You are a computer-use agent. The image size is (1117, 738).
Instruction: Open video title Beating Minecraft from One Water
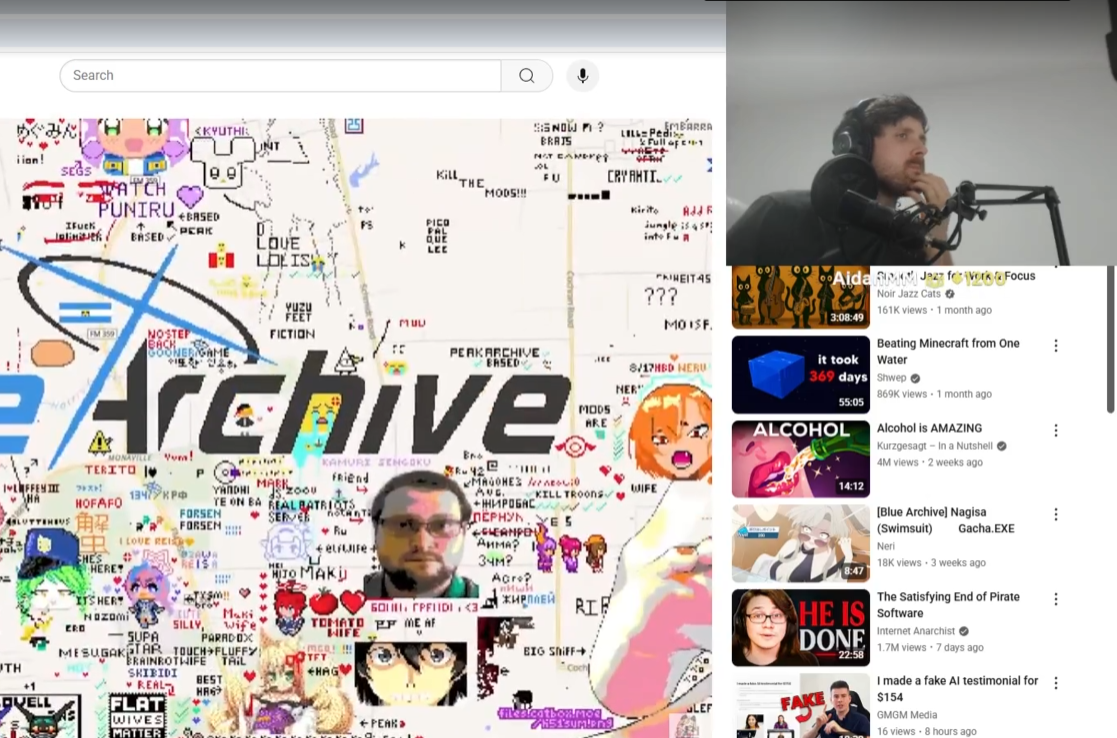click(x=948, y=351)
